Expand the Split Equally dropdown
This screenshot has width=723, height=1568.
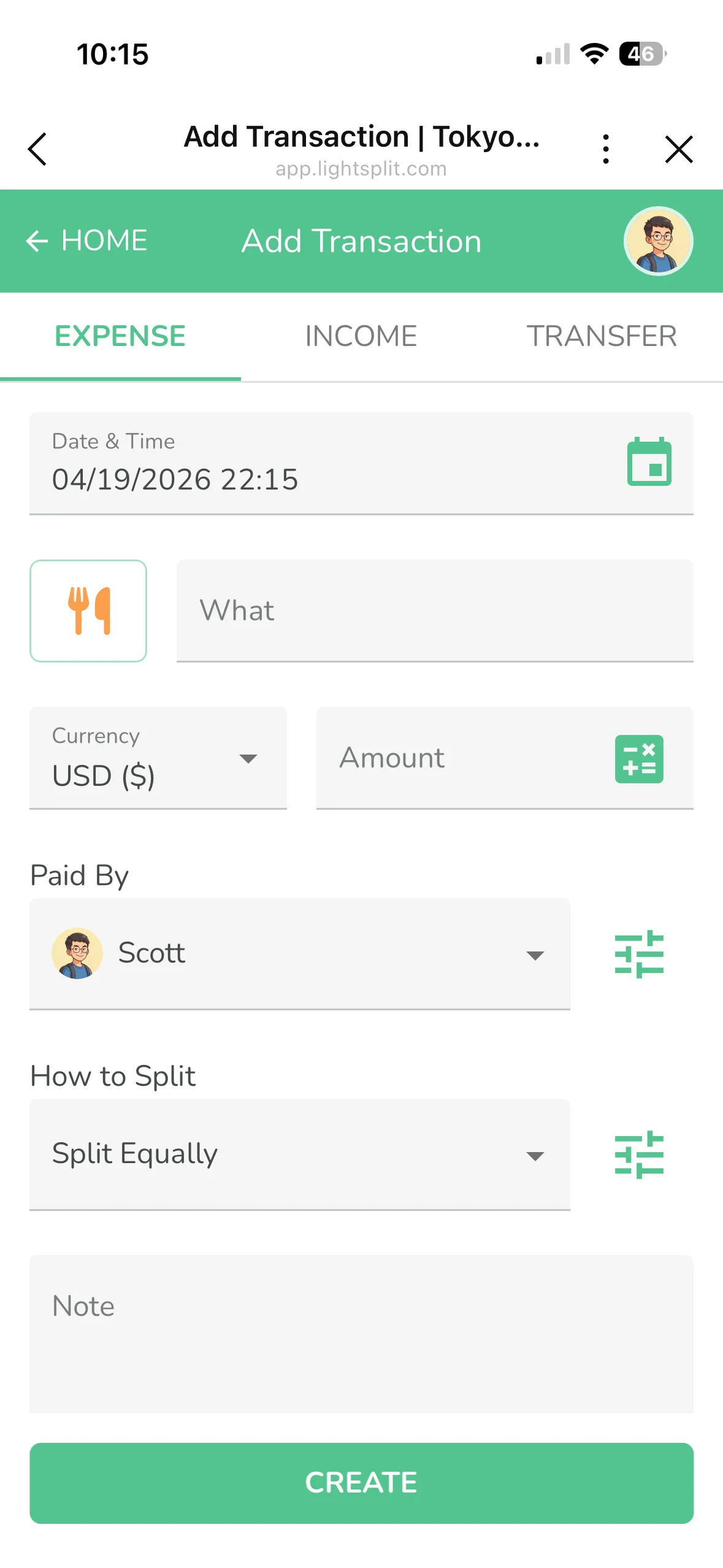(x=299, y=1155)
